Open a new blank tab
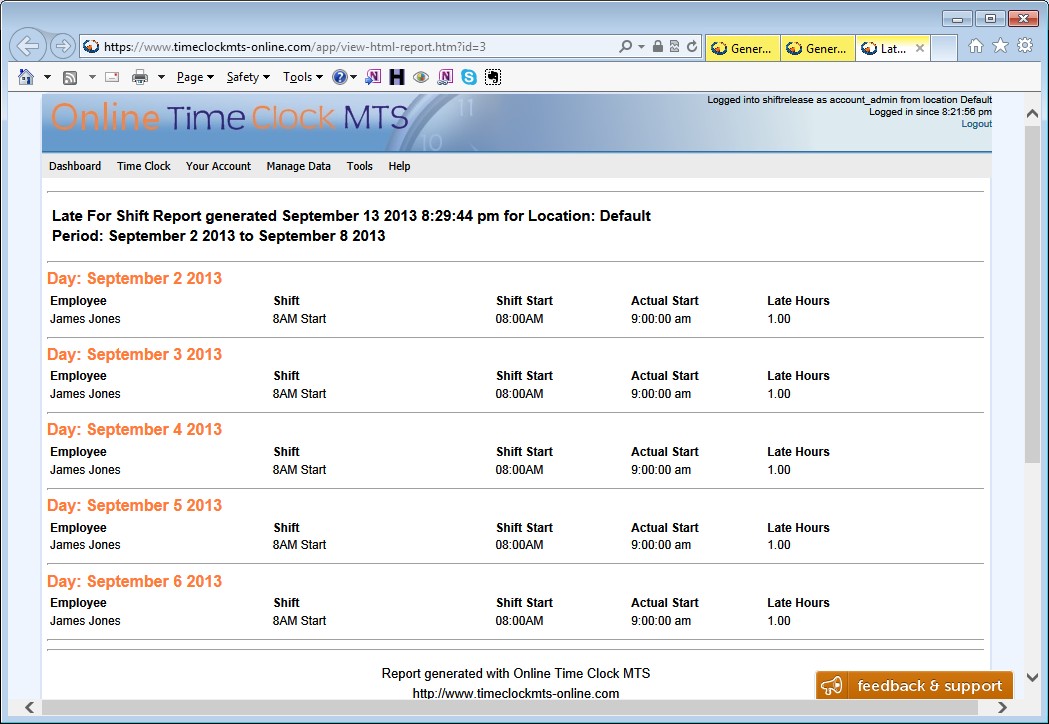Viewport: 1049px width, 724px height. (x=943, y=48)
